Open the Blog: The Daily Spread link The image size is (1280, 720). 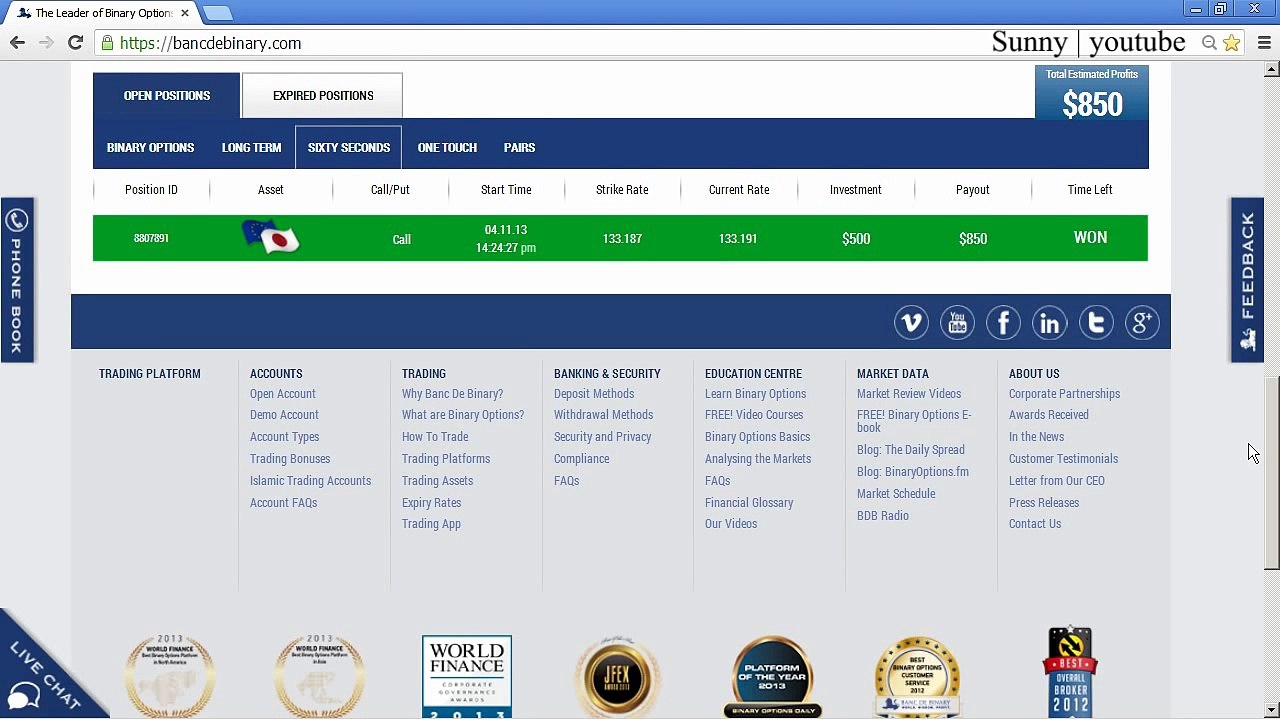pyautogui.click(x=911, y=450)
